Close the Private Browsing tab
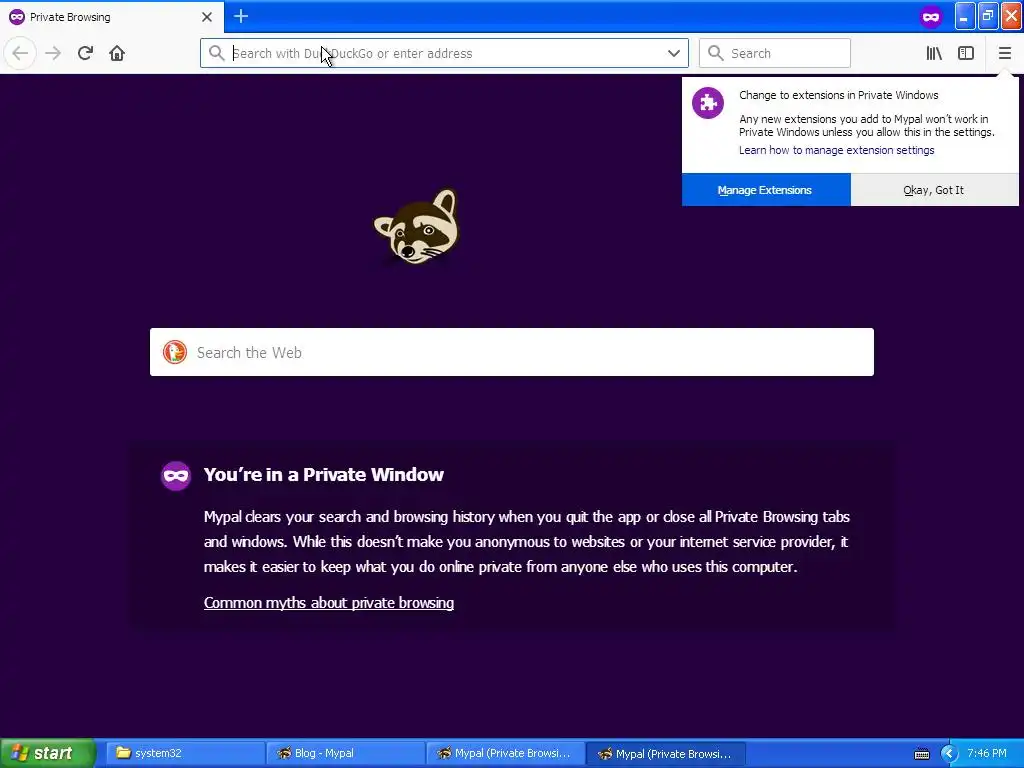The width and height of the screenshot is (1024, 768). point(206,17)
